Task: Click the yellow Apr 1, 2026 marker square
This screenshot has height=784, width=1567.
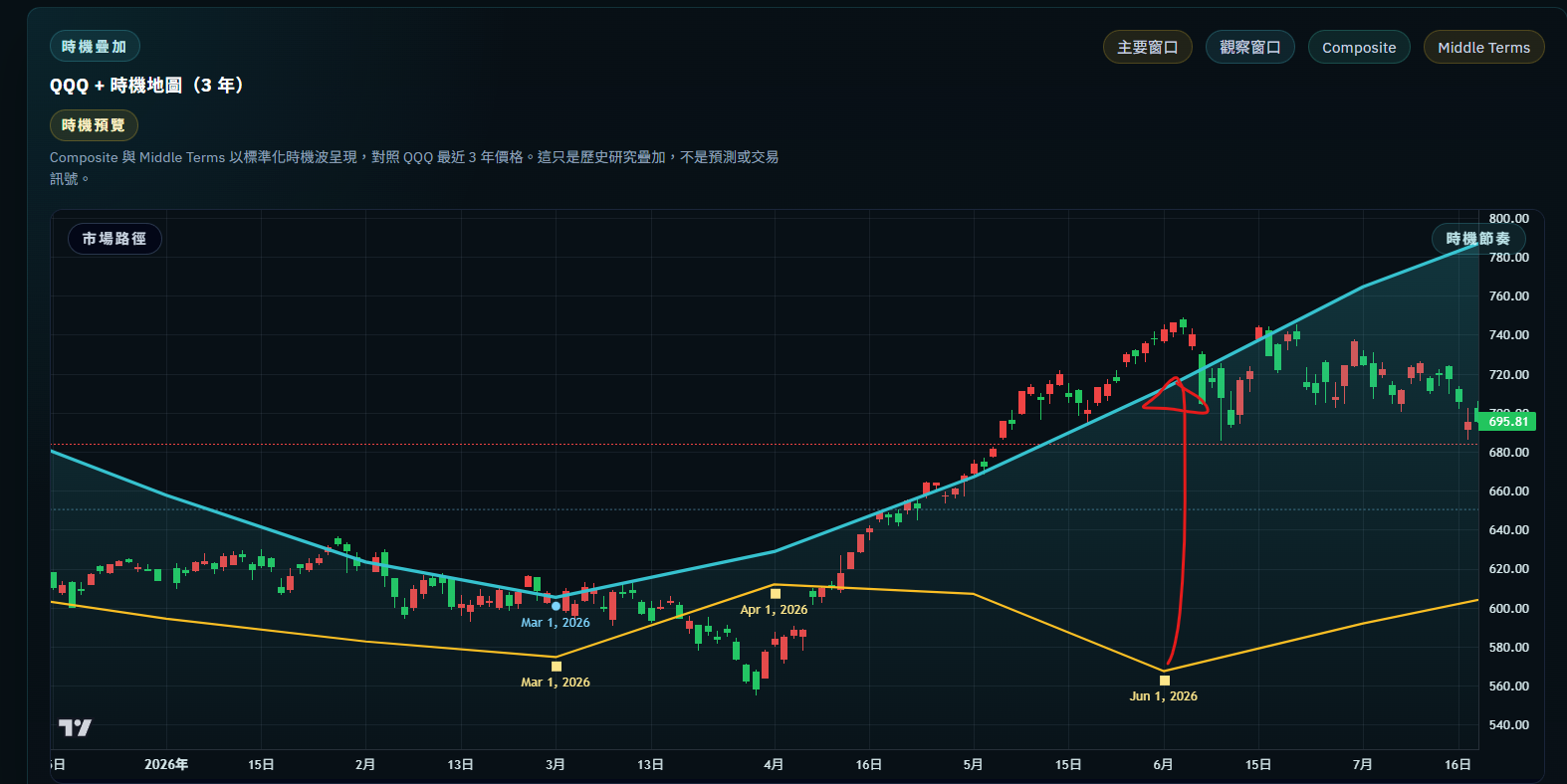Action: 776,594
